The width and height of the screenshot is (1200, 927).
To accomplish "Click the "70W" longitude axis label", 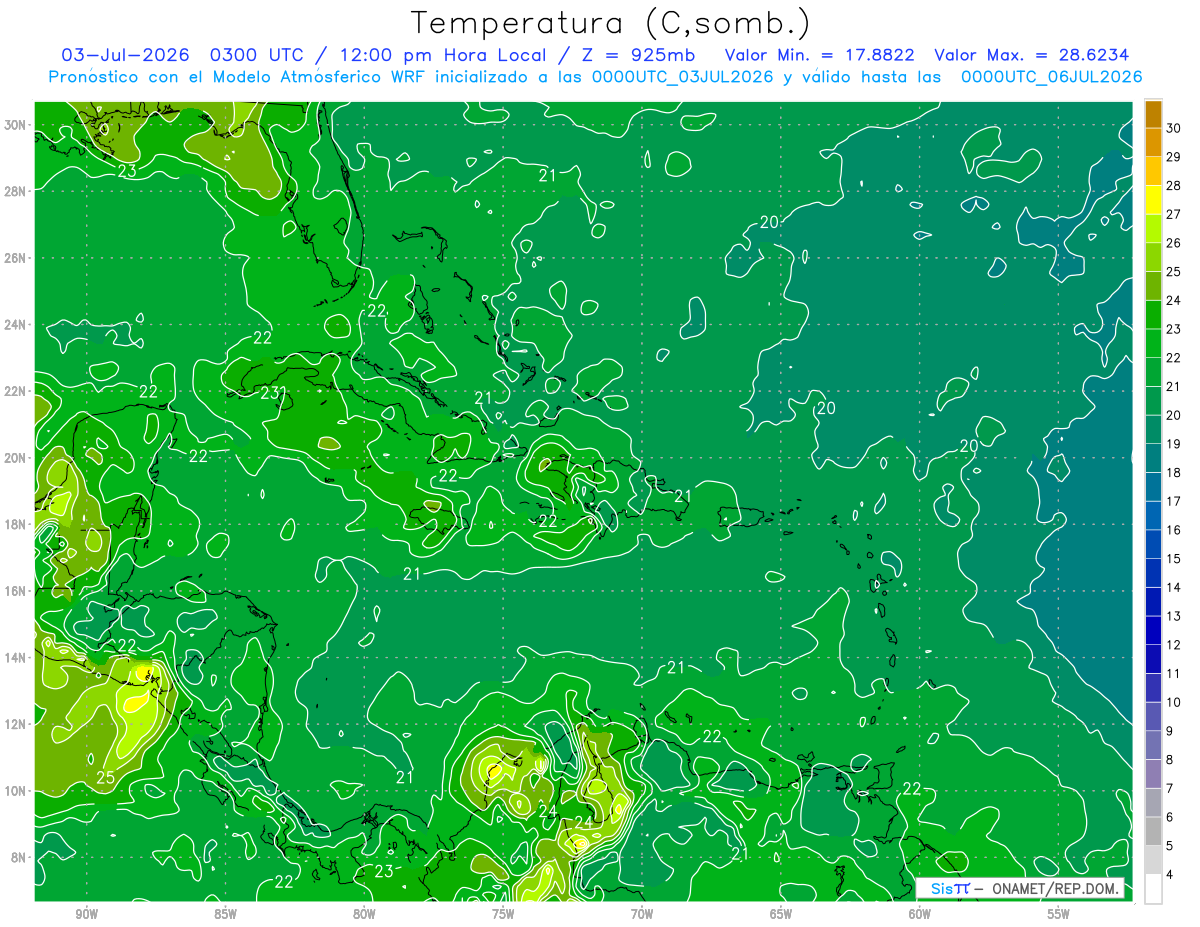I will click(x=642, y=914).
